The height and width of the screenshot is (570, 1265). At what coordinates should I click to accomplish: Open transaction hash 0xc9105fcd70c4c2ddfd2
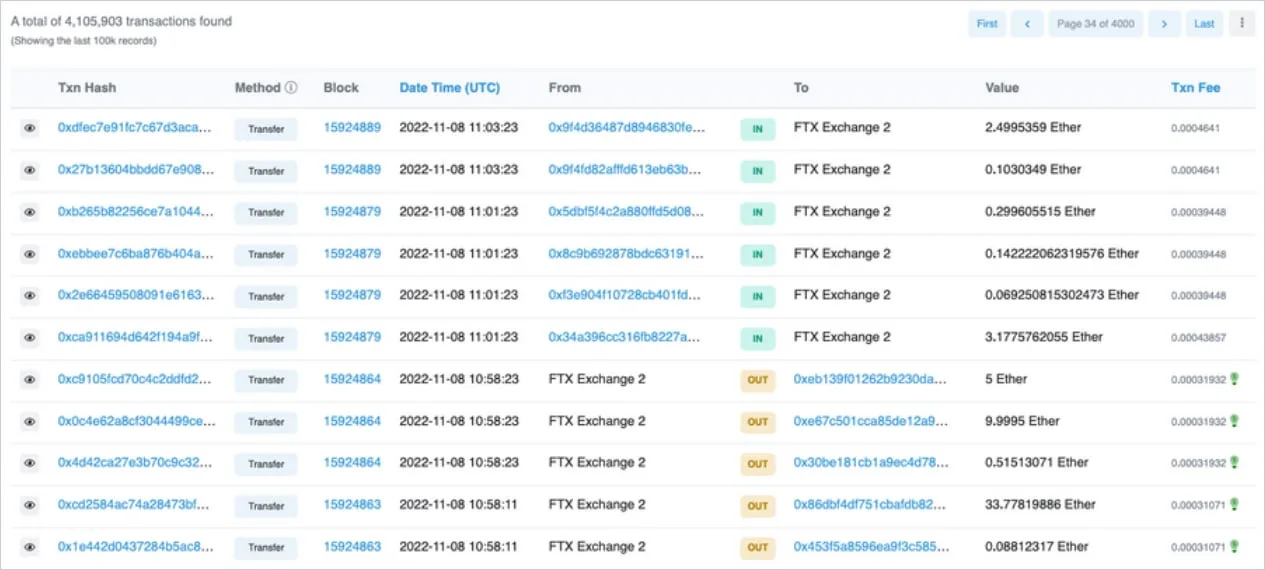click(x=136, y=379)
